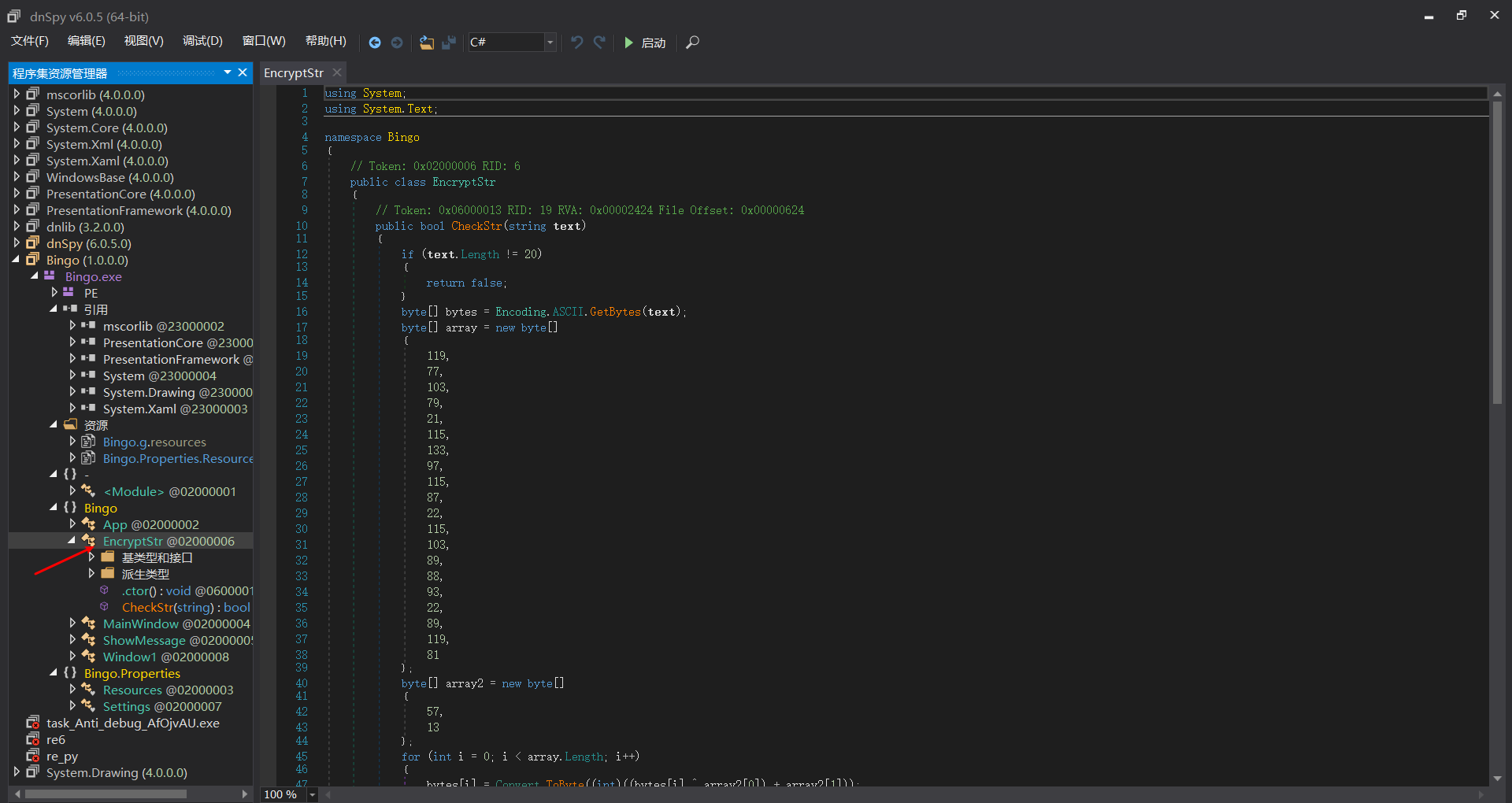Open the assembly explorer panel options dropdown
1512x803 pixels.
pos(228,72)
